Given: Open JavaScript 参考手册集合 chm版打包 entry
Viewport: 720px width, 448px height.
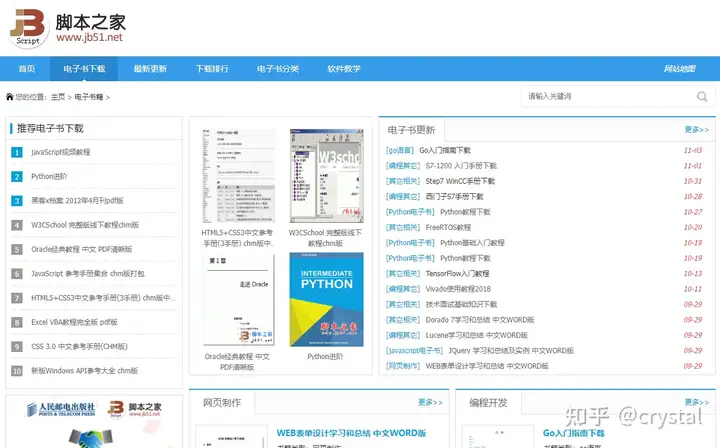Looking at the screenshot, I should pyautogui.click(x=88, y=274).
